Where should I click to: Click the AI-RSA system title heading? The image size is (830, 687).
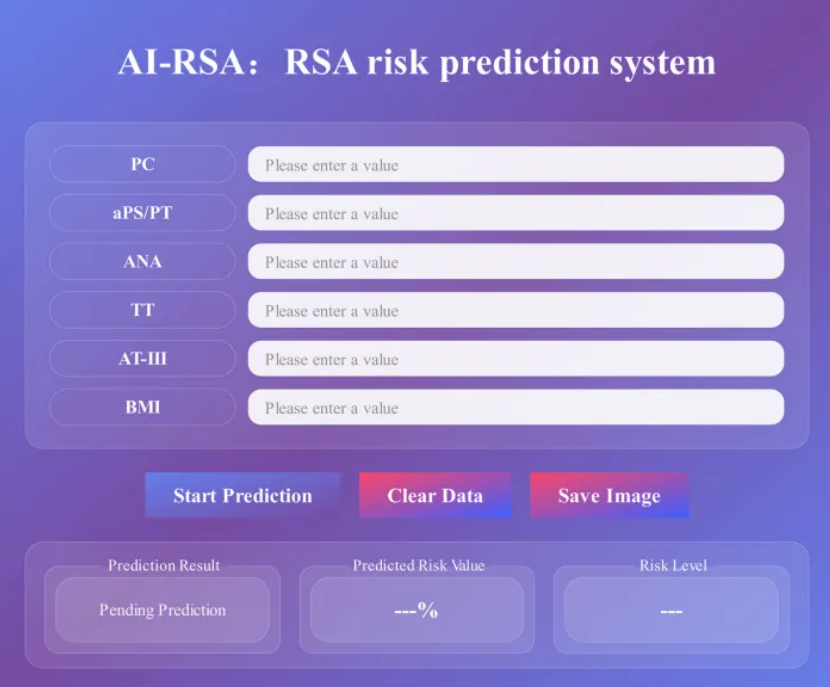(416, 62)
